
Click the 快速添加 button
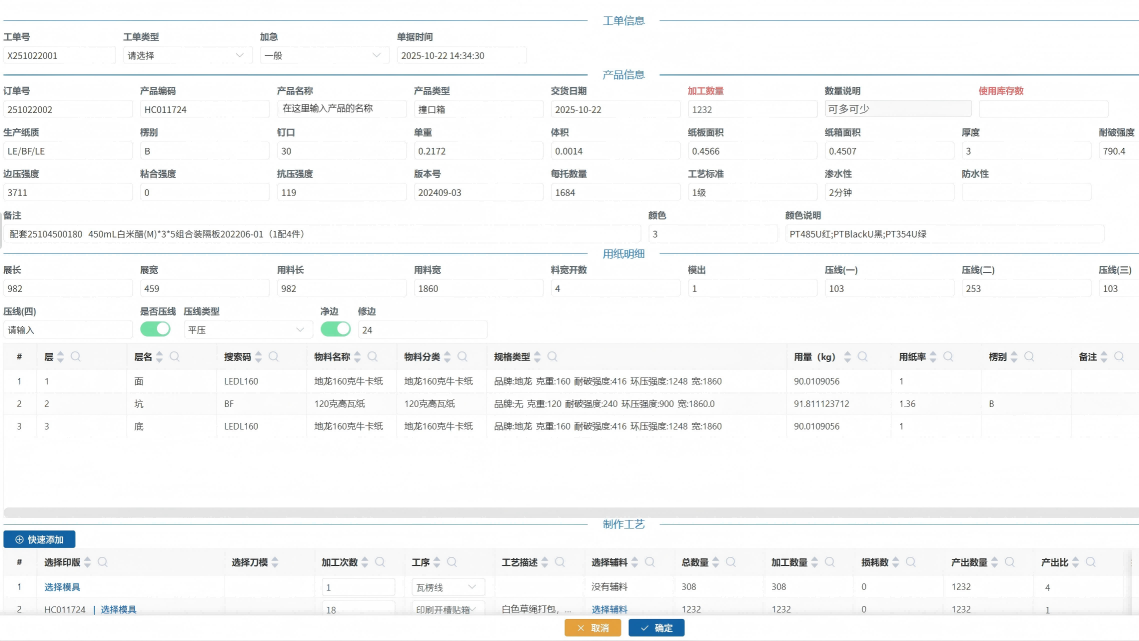coord(39,539)
